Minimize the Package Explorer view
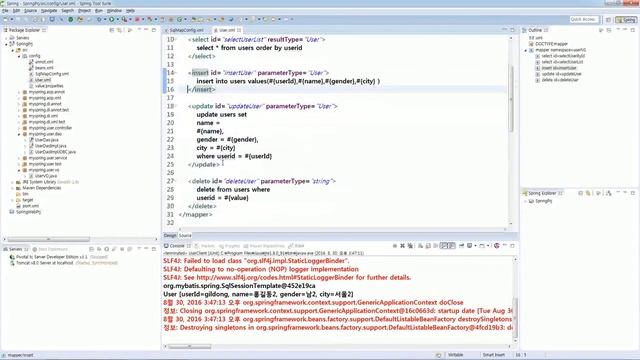This screenshot has width=640, height=360. click(x=146, y=30)
